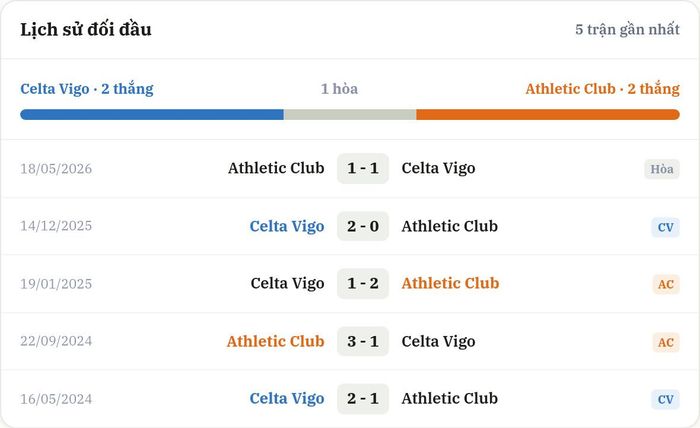Click the grey draw bar segment

click(350, 115)
